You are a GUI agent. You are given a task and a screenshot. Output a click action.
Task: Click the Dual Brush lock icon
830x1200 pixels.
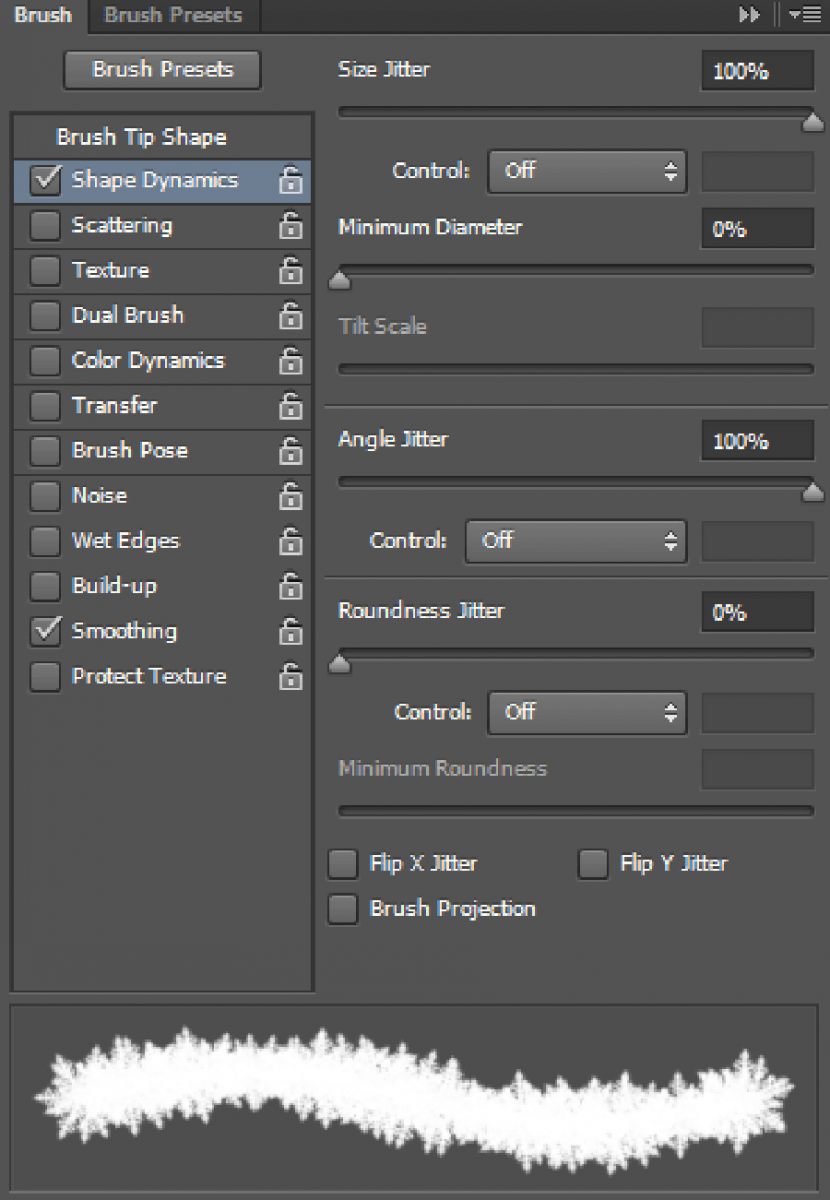[x=290, y=316]
